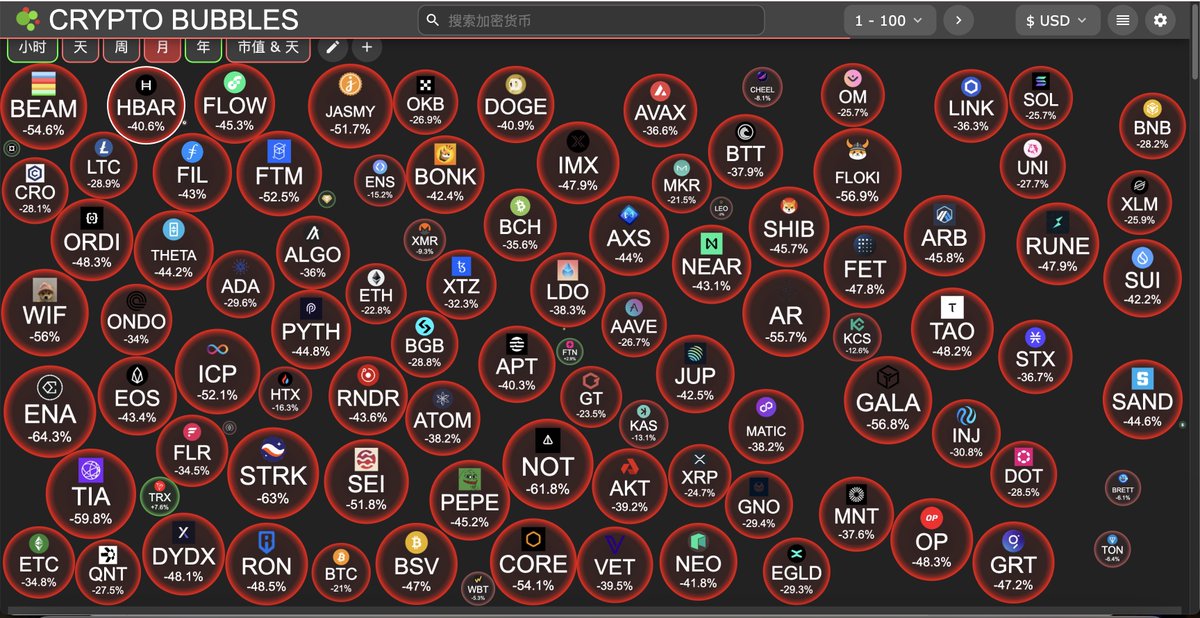Click the PEPE bubble

(x=469, y=501)
